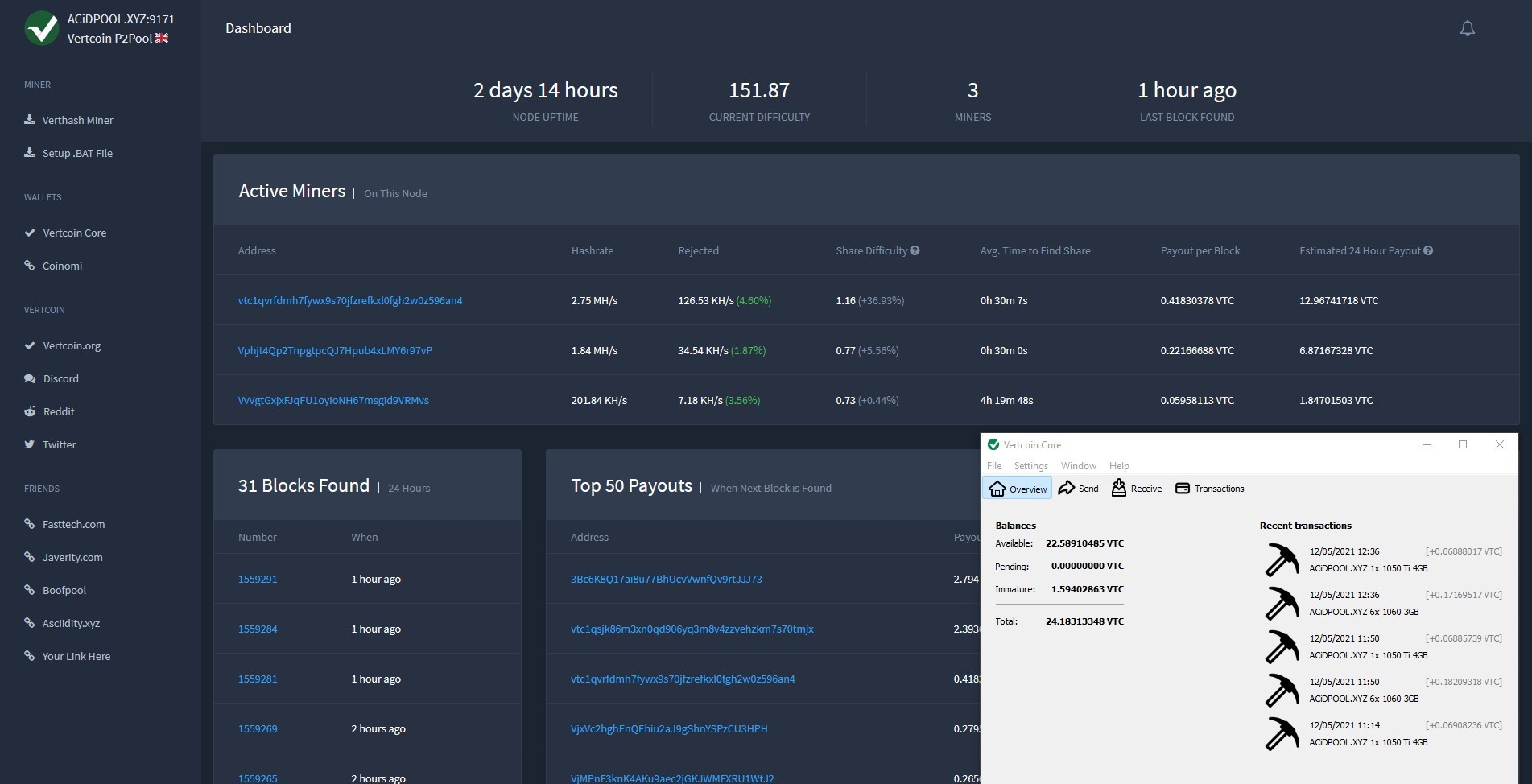Click the pickaxe icon of the 0.06888017 VTC transaction
The image size is (1532, 784).
[1282, 559]
